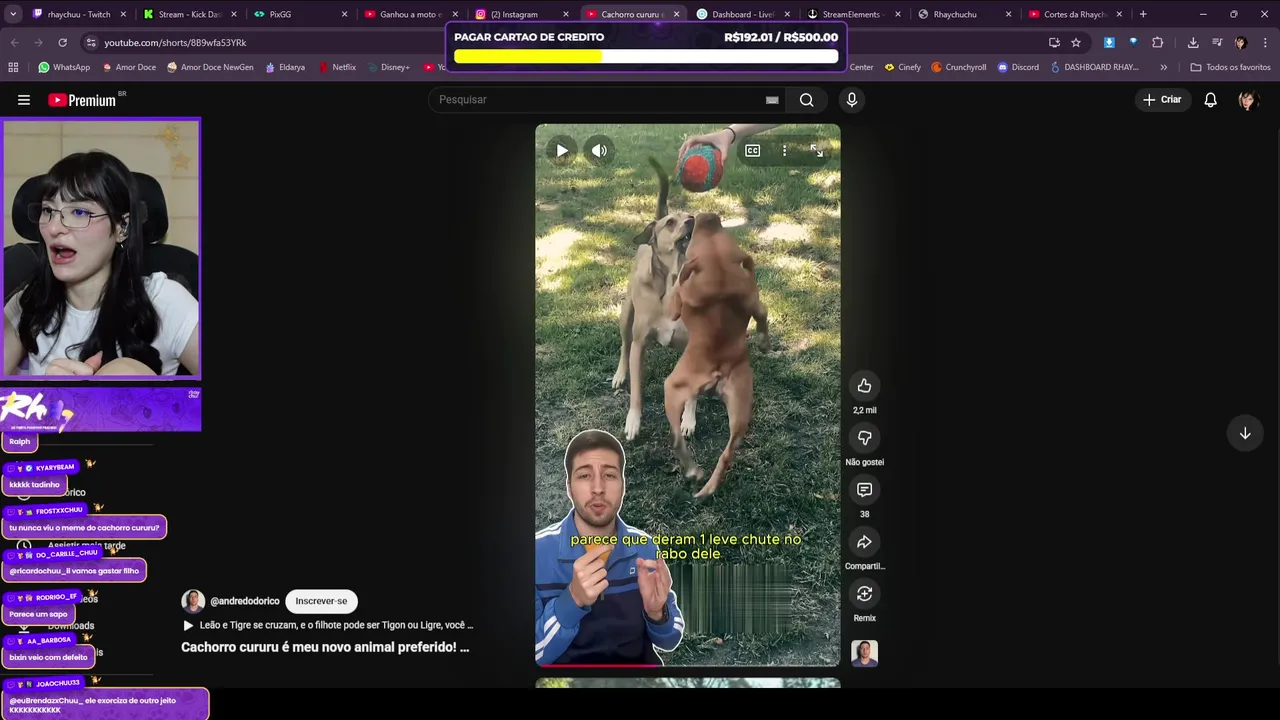Open the related video 'Leão e Tigre se cruzam'
Viewport: 1280px width, 720px height.
pyautogui.click(x=329, y=625)
